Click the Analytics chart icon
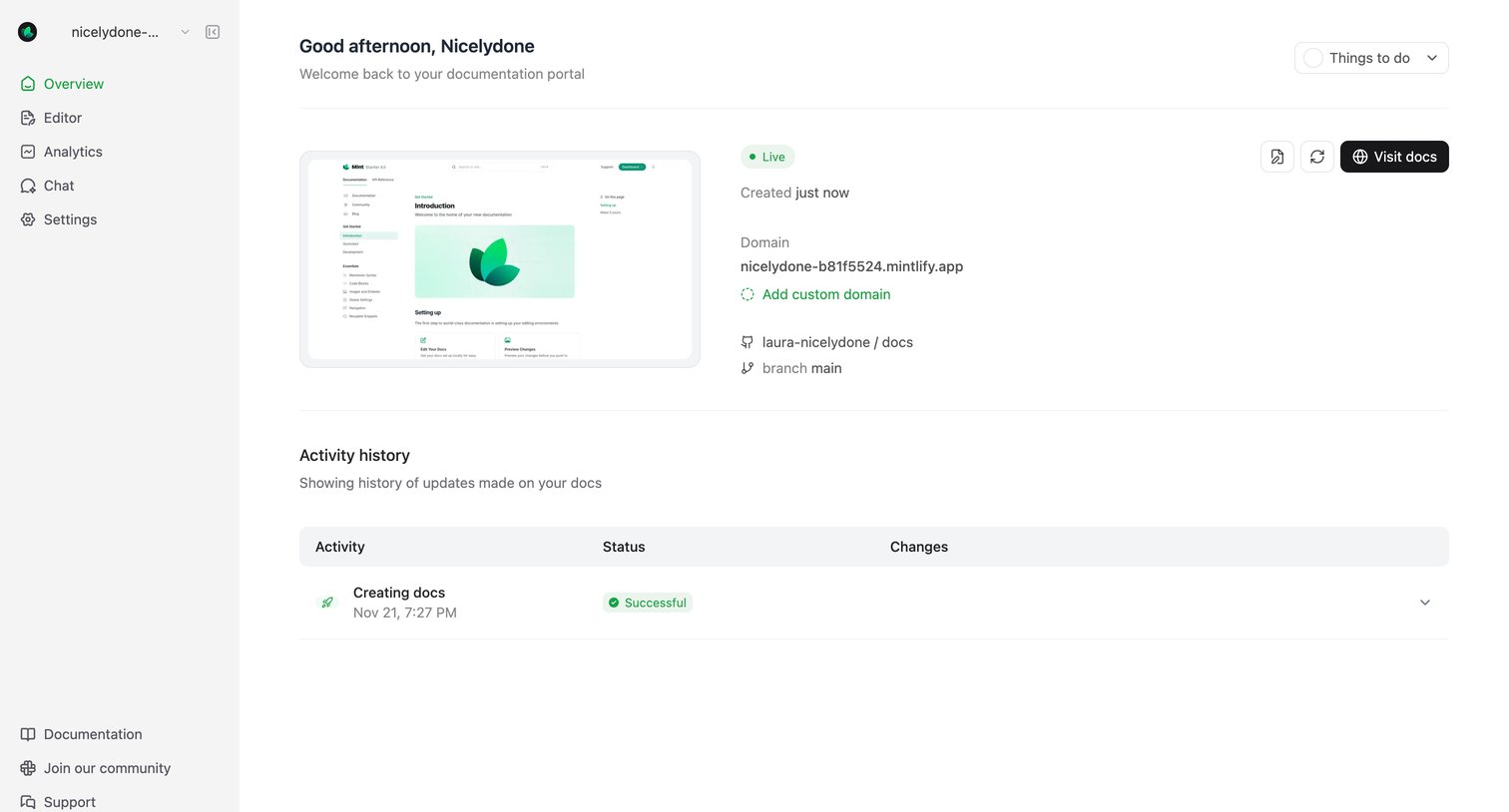 28,152
